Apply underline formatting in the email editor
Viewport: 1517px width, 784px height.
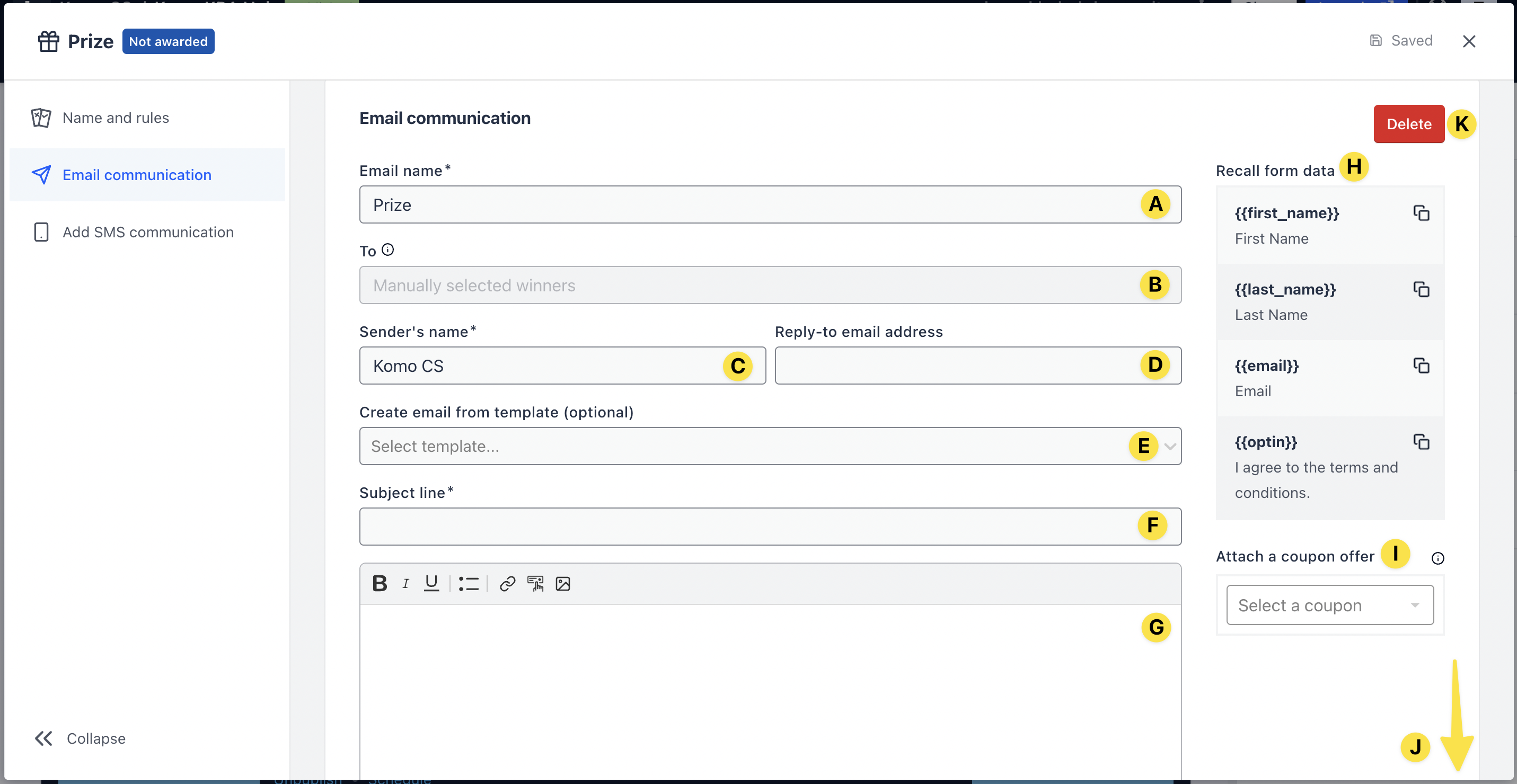[x=431, y=583]
